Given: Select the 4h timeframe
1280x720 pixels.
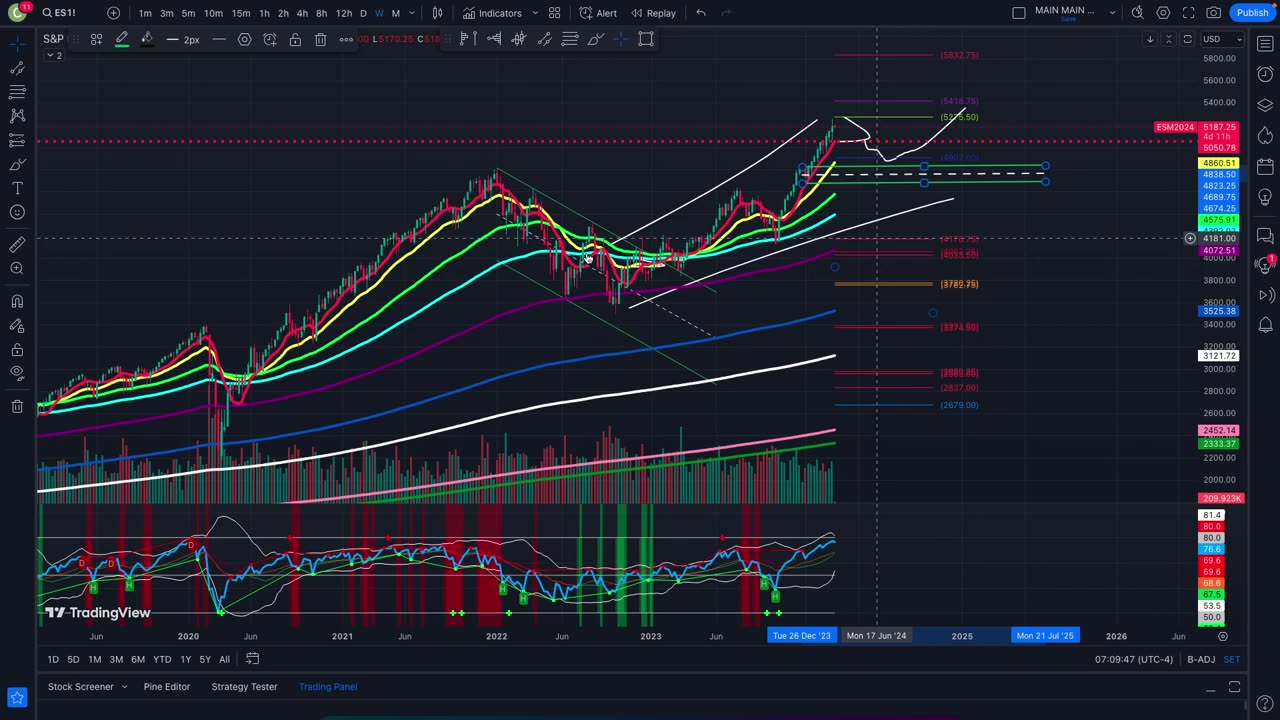Looking at the screenshot, I should coord(302,13).
